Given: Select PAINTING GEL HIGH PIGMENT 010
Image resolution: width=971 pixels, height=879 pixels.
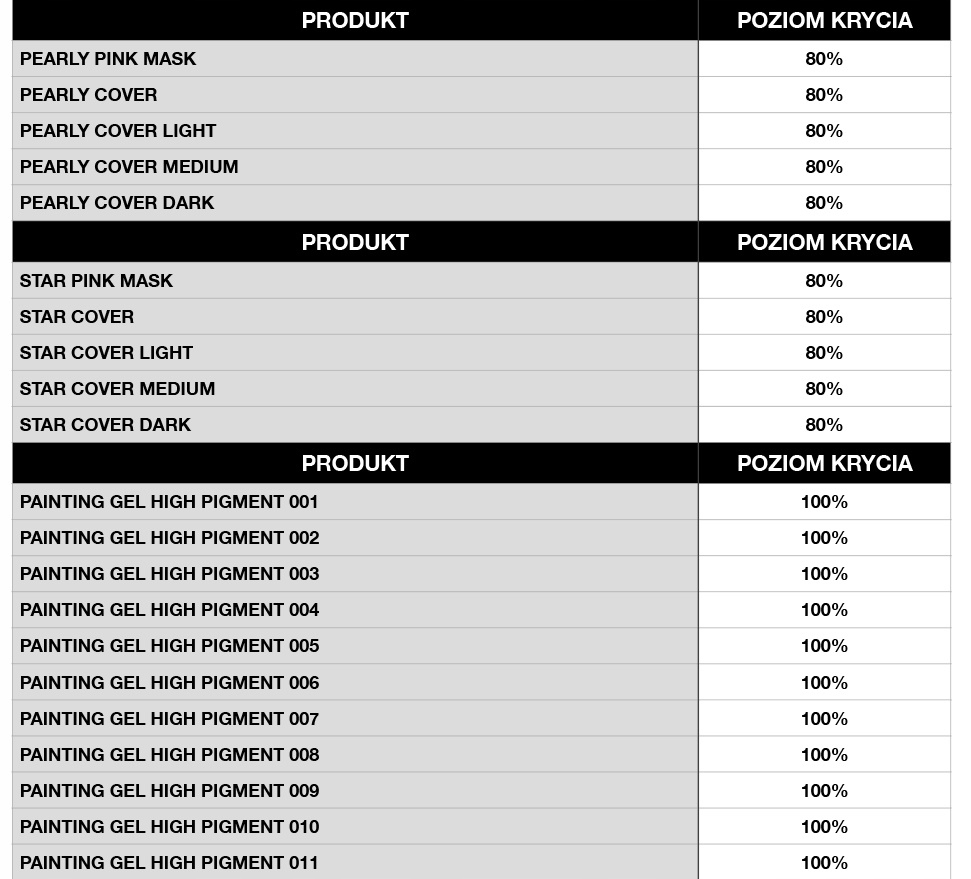Looking at the screenshot, I should coord(169,826).
